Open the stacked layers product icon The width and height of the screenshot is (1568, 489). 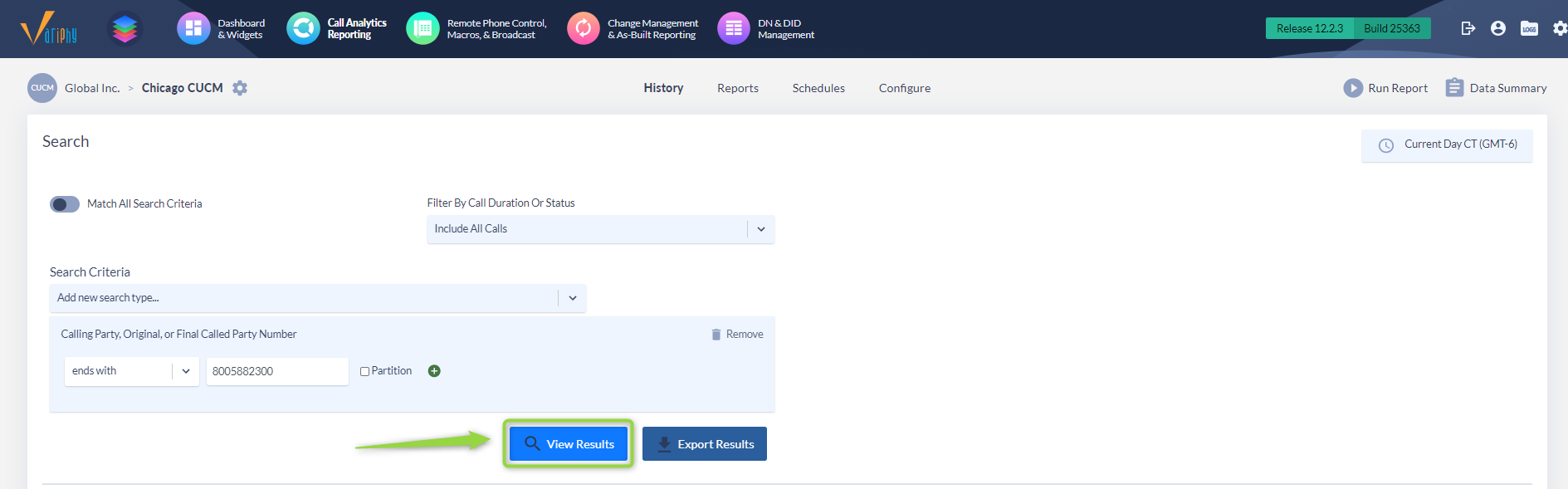pyautogui.click(x=125, y=29)
